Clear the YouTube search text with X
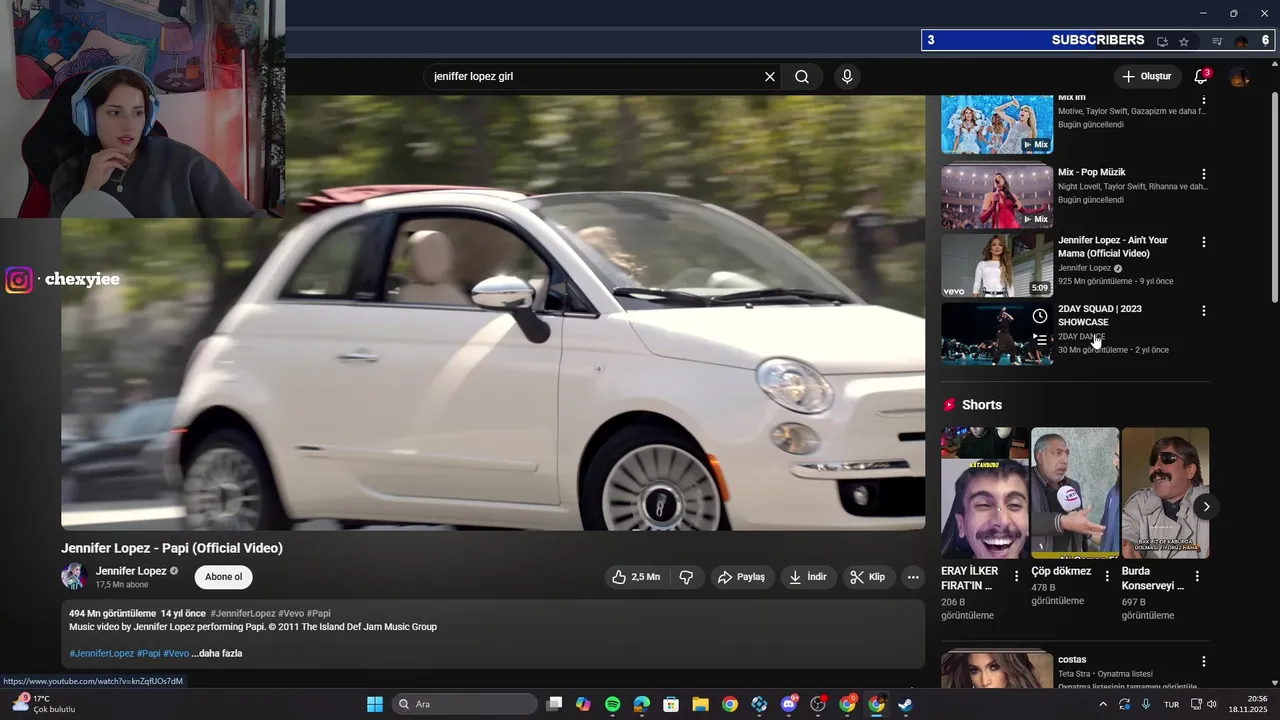Viewport: 1280px width, 720px height. [770, 77]
